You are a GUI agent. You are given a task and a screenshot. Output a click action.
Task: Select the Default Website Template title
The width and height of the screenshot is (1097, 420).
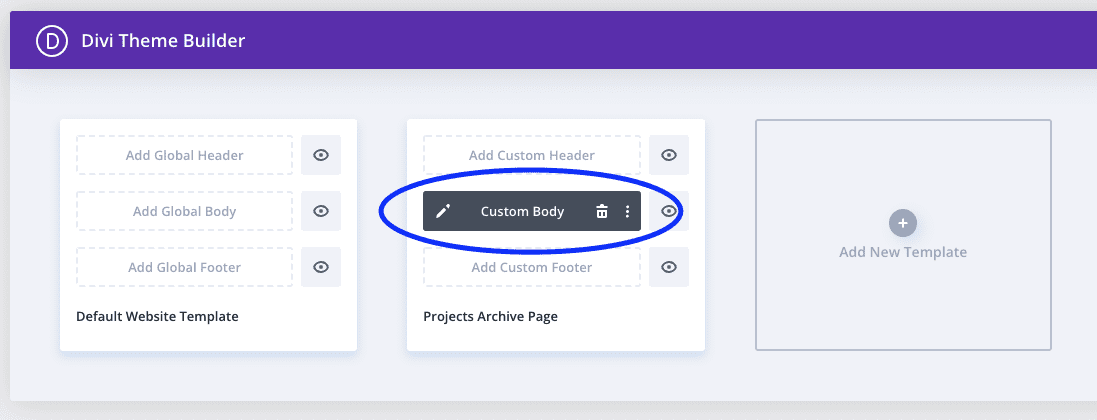[157, 317]
